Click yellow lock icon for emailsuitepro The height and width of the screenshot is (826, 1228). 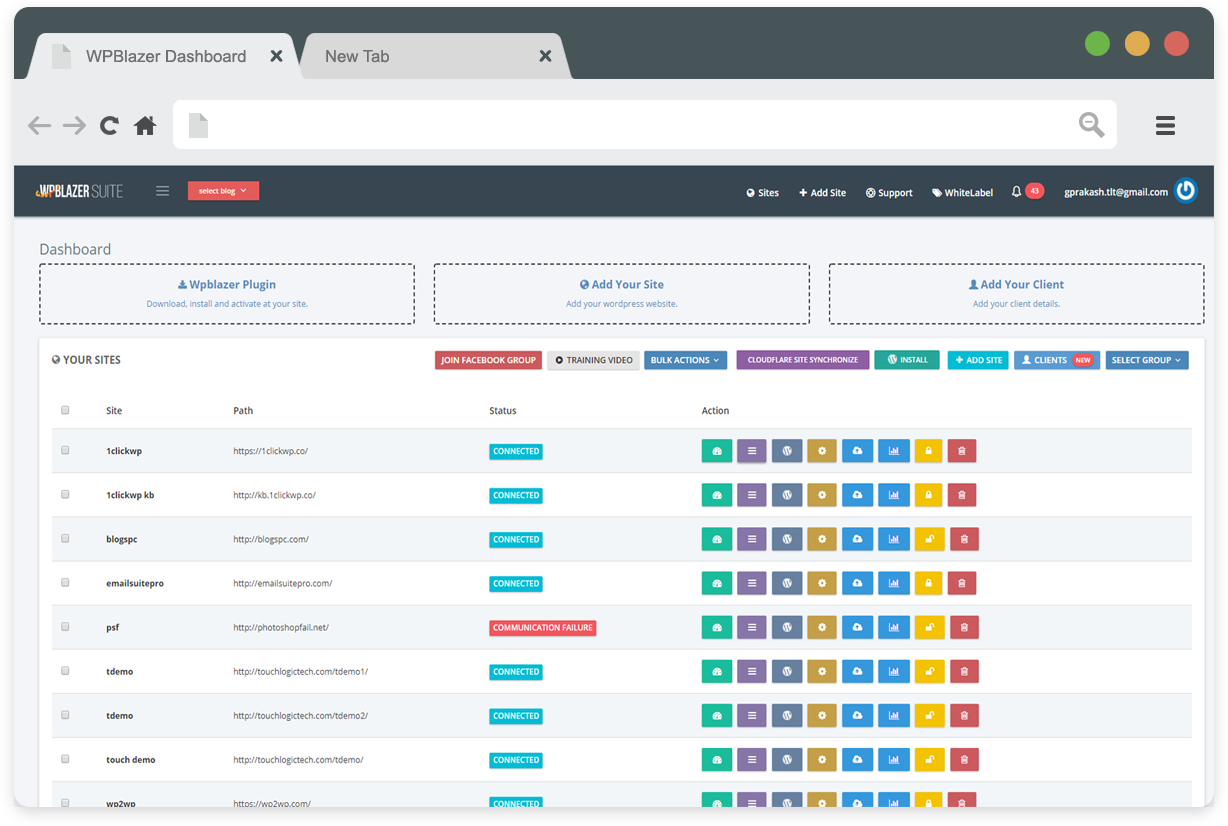pos(929,583)
